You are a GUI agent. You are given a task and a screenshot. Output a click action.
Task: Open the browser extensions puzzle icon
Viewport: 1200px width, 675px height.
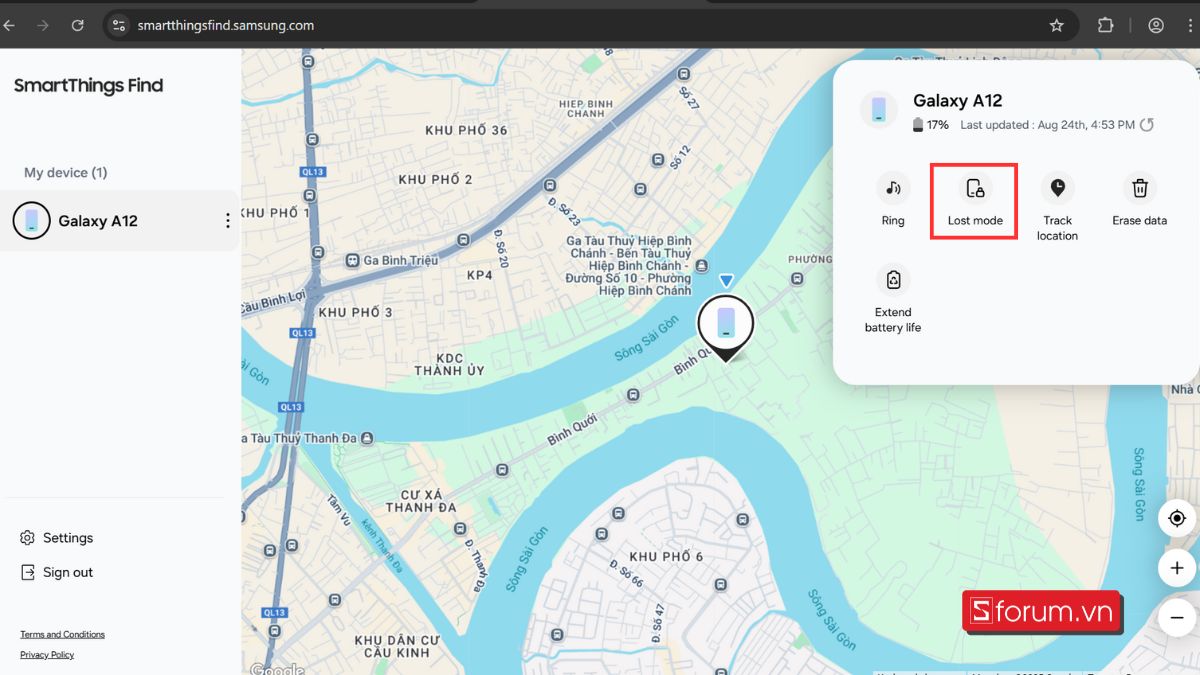pos(1105,26)
